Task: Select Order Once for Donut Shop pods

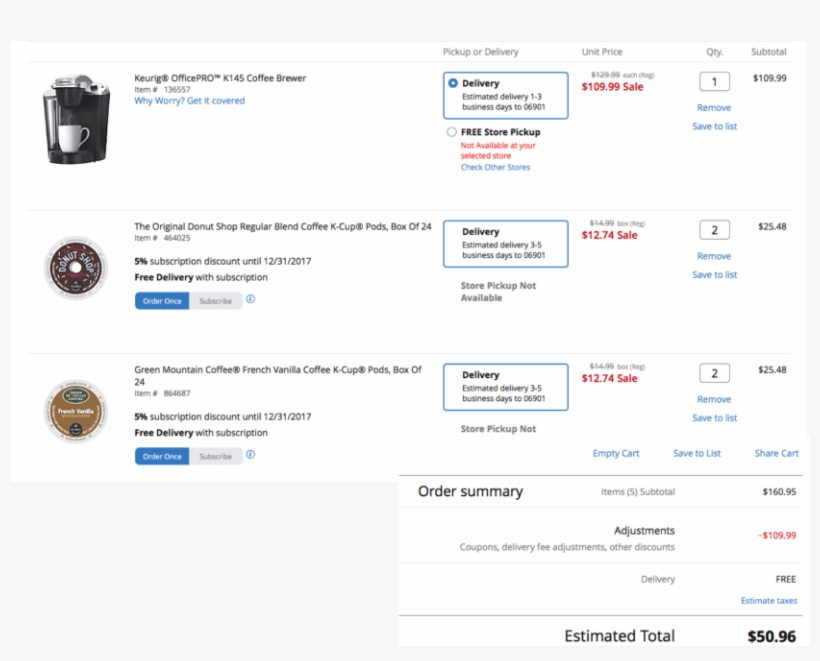Action: [161, 299]
